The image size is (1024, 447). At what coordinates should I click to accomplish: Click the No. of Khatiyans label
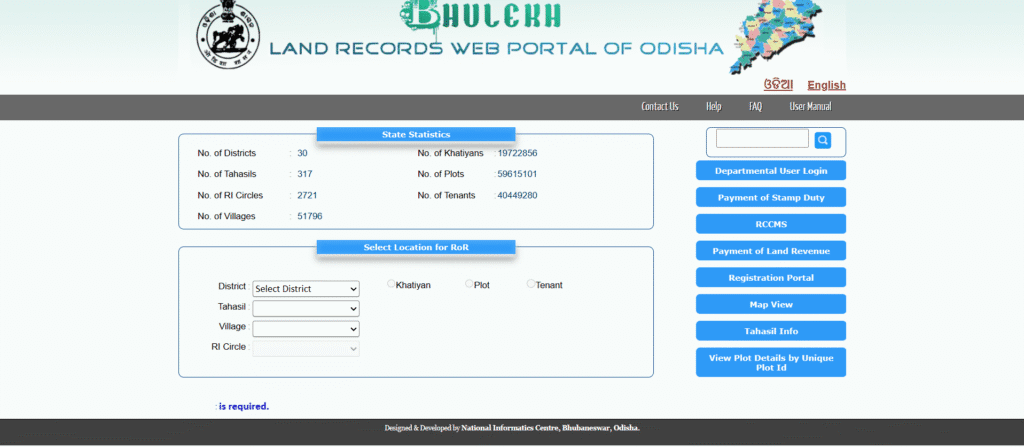(451, 154)
